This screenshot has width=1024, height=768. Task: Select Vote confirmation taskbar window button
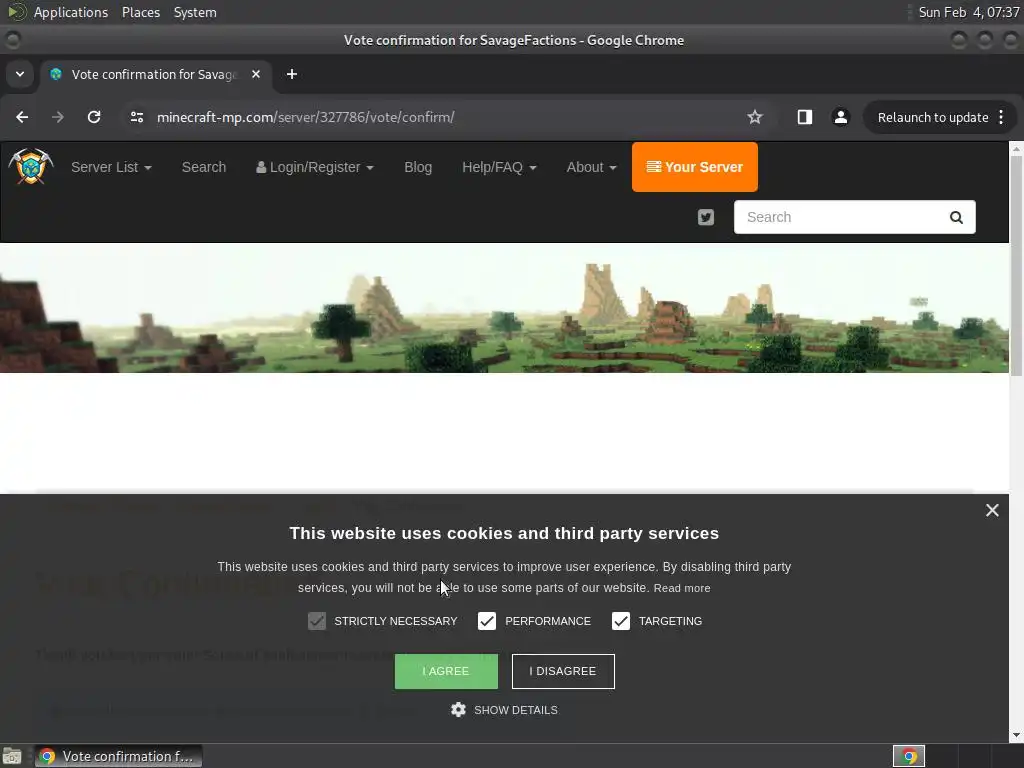pyautogui.click(x=118, y=756)
